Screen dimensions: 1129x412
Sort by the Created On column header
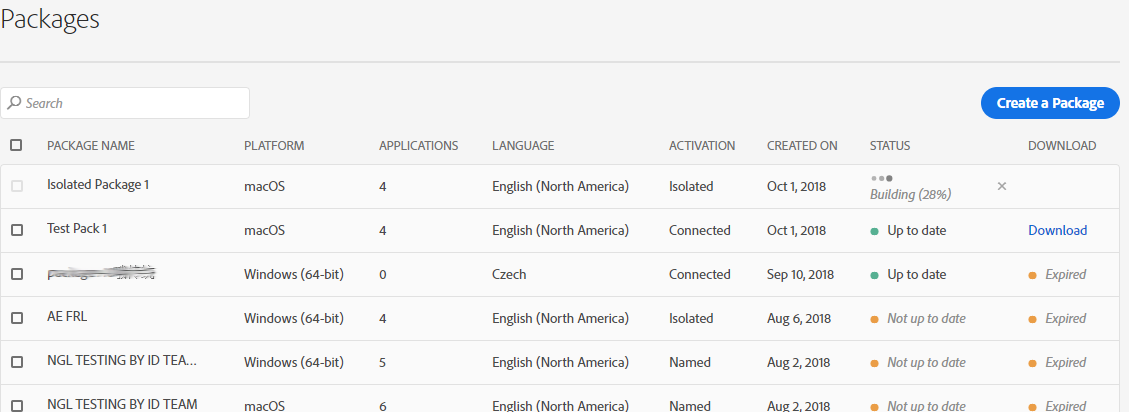(802, 146)
